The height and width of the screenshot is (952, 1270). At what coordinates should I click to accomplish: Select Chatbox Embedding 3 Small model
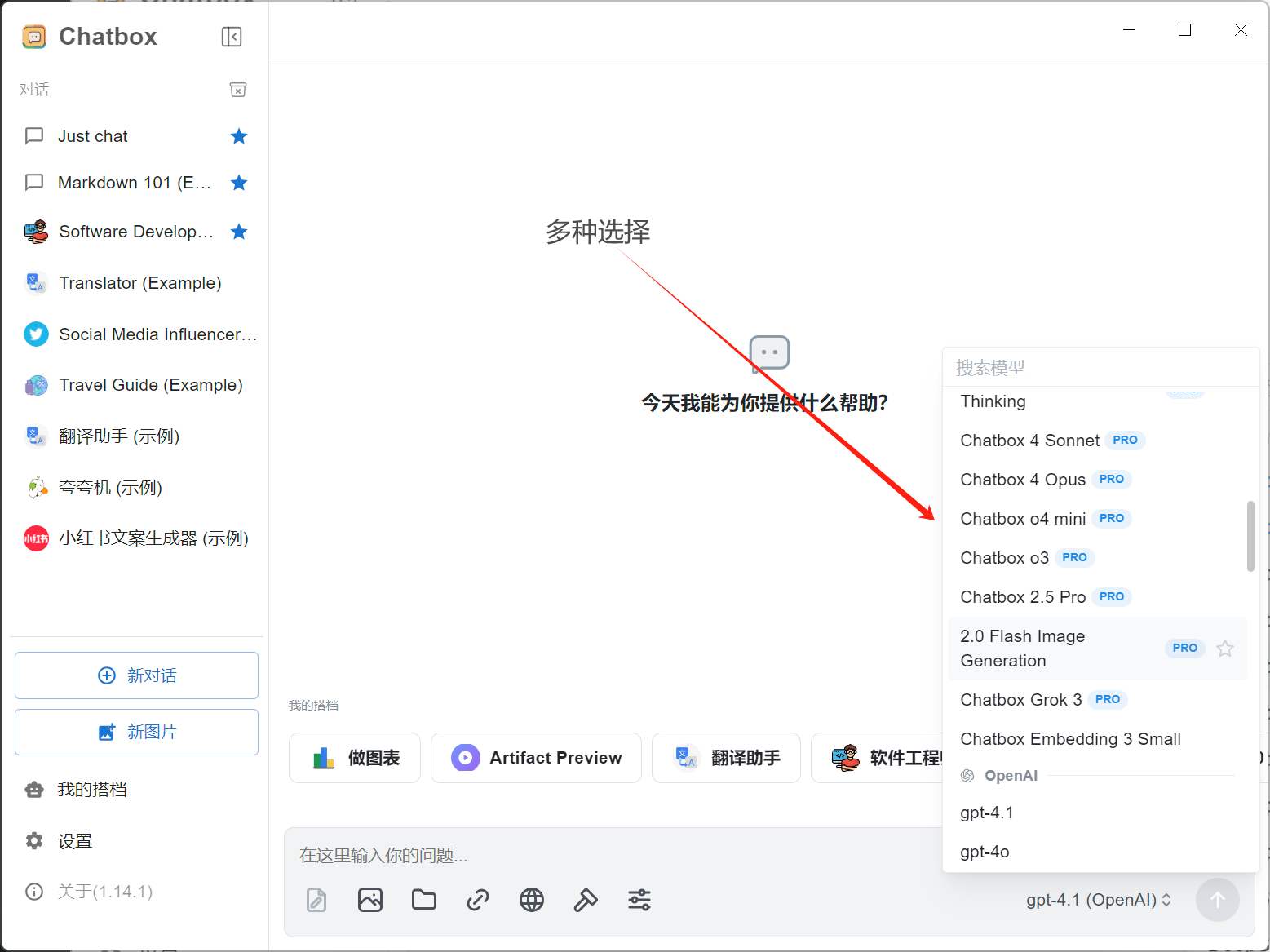click(x=1097, y=739)
